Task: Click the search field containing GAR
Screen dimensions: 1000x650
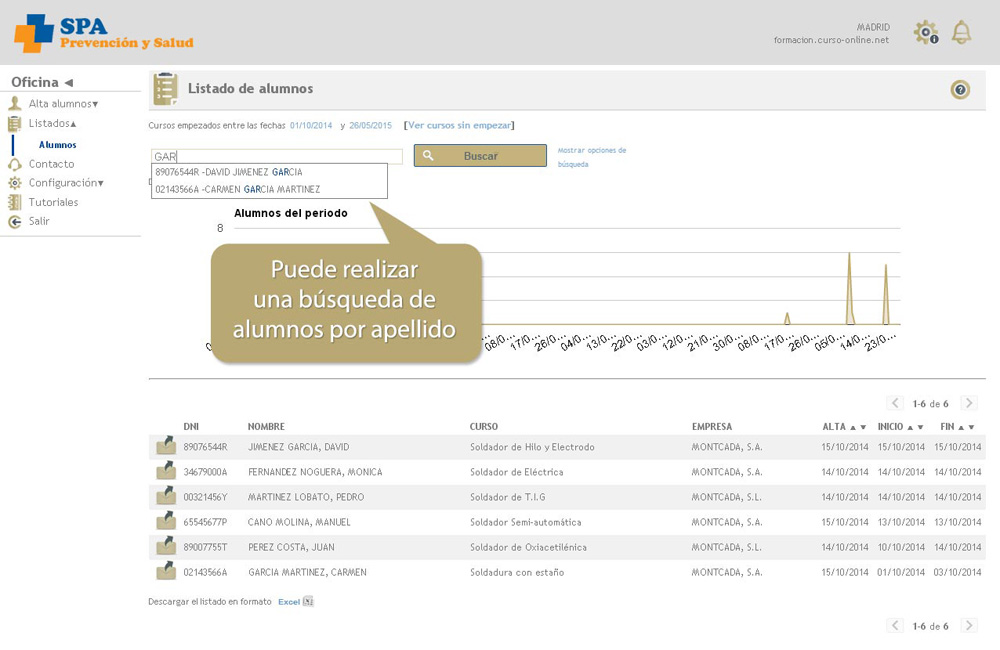Action: click(277, 156)
